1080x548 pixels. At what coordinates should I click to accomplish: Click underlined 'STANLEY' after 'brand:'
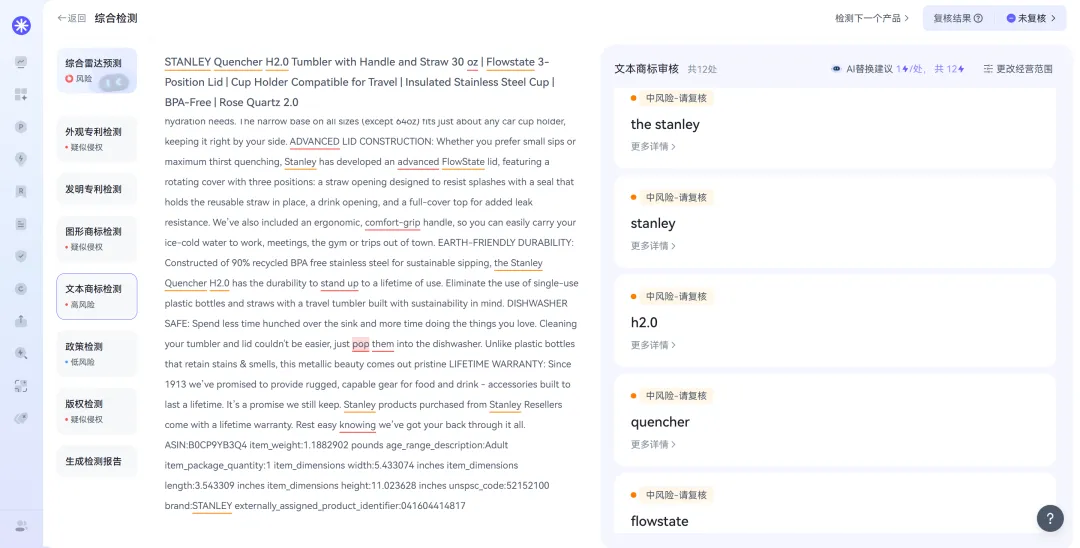coord(212,505)
